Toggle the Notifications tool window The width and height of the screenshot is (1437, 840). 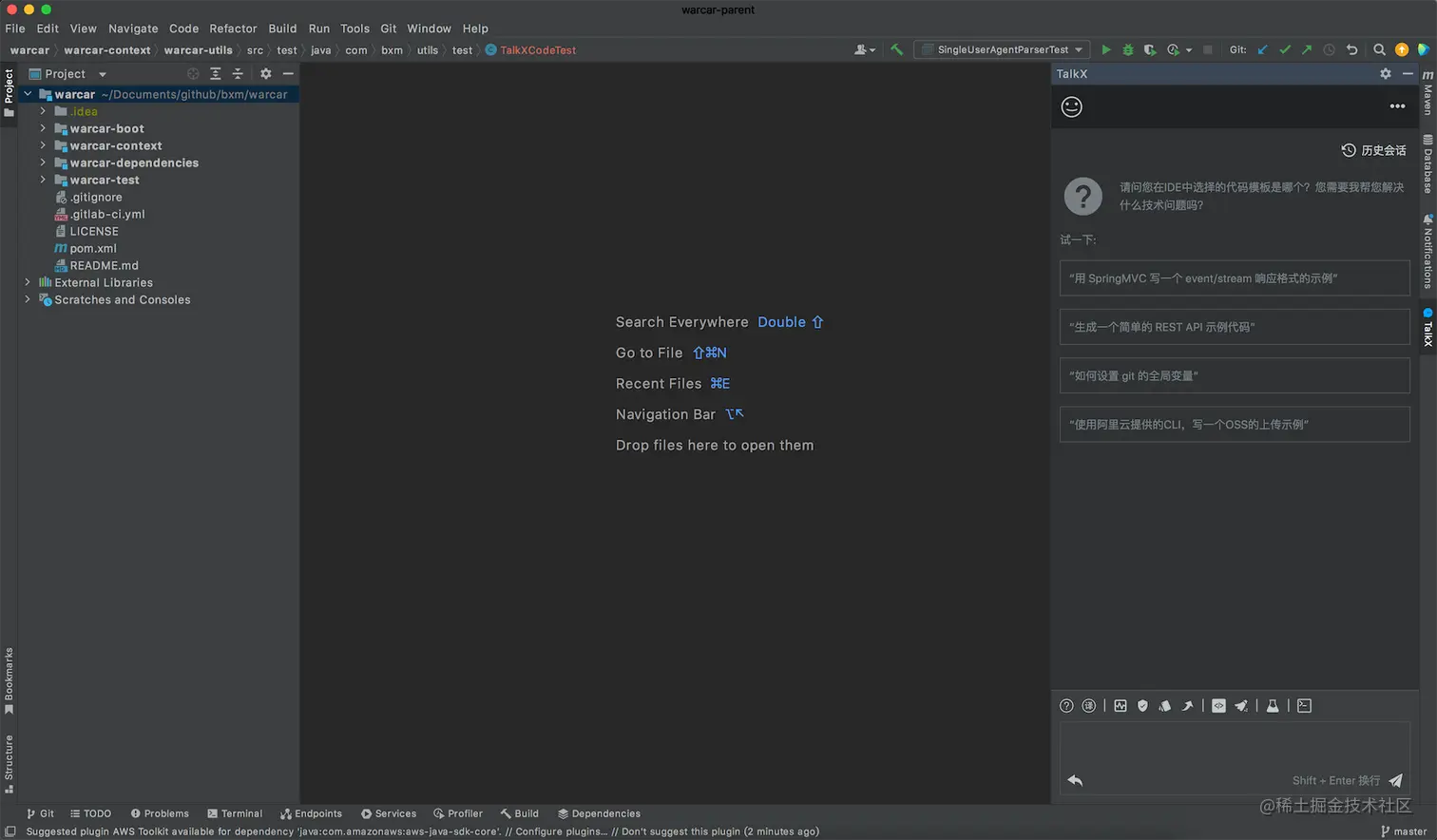1427,251
